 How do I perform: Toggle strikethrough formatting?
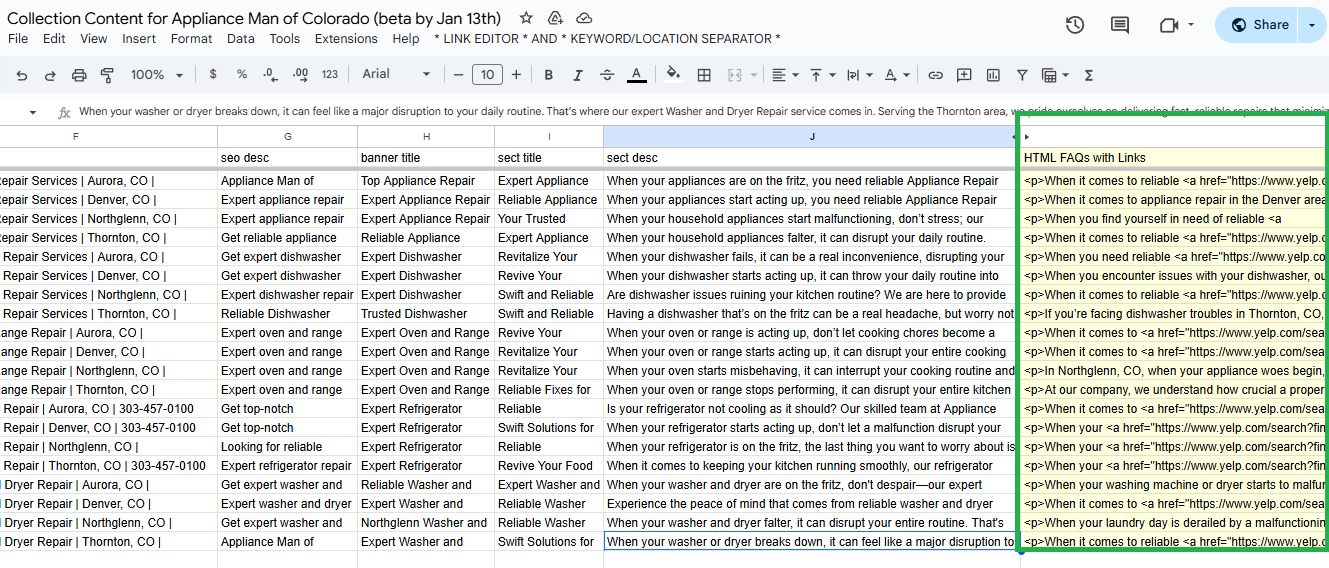click(606, 75)
